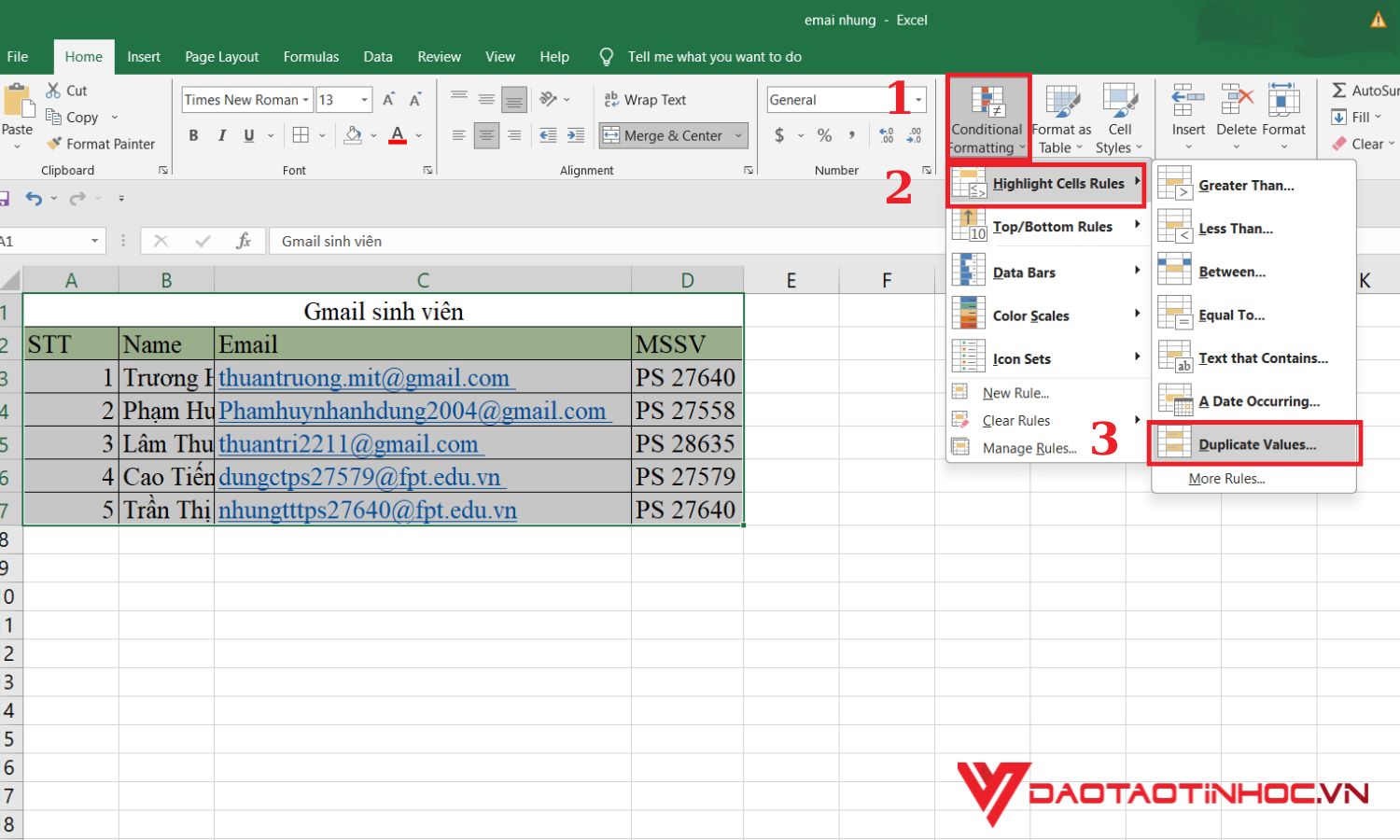Switch to the Page Layout tab
The image size is (1400, 840).
(x=221, y=57)
